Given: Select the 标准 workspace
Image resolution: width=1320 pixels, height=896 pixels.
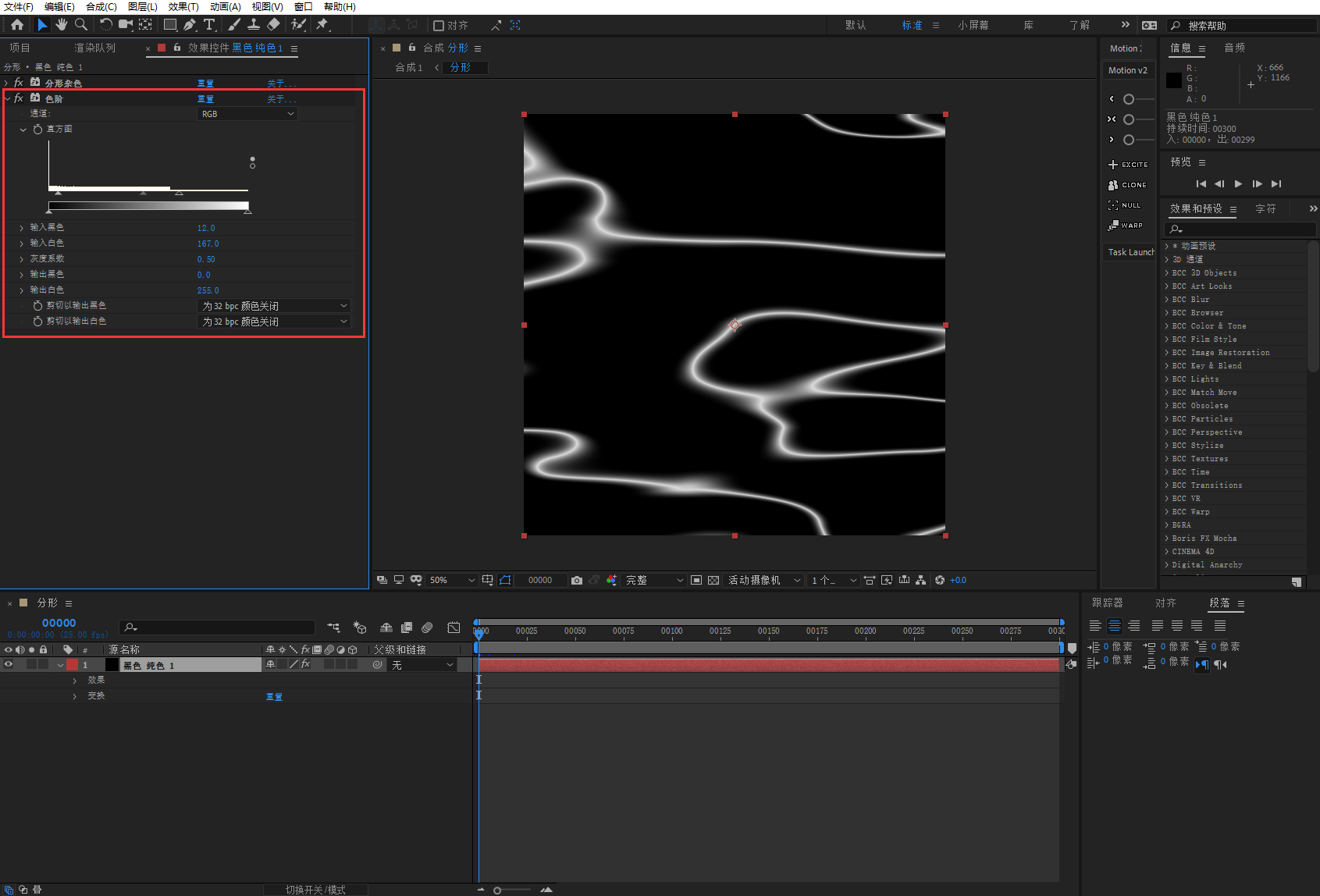Looking at the screenshot, I should click(x=912, y=26).
